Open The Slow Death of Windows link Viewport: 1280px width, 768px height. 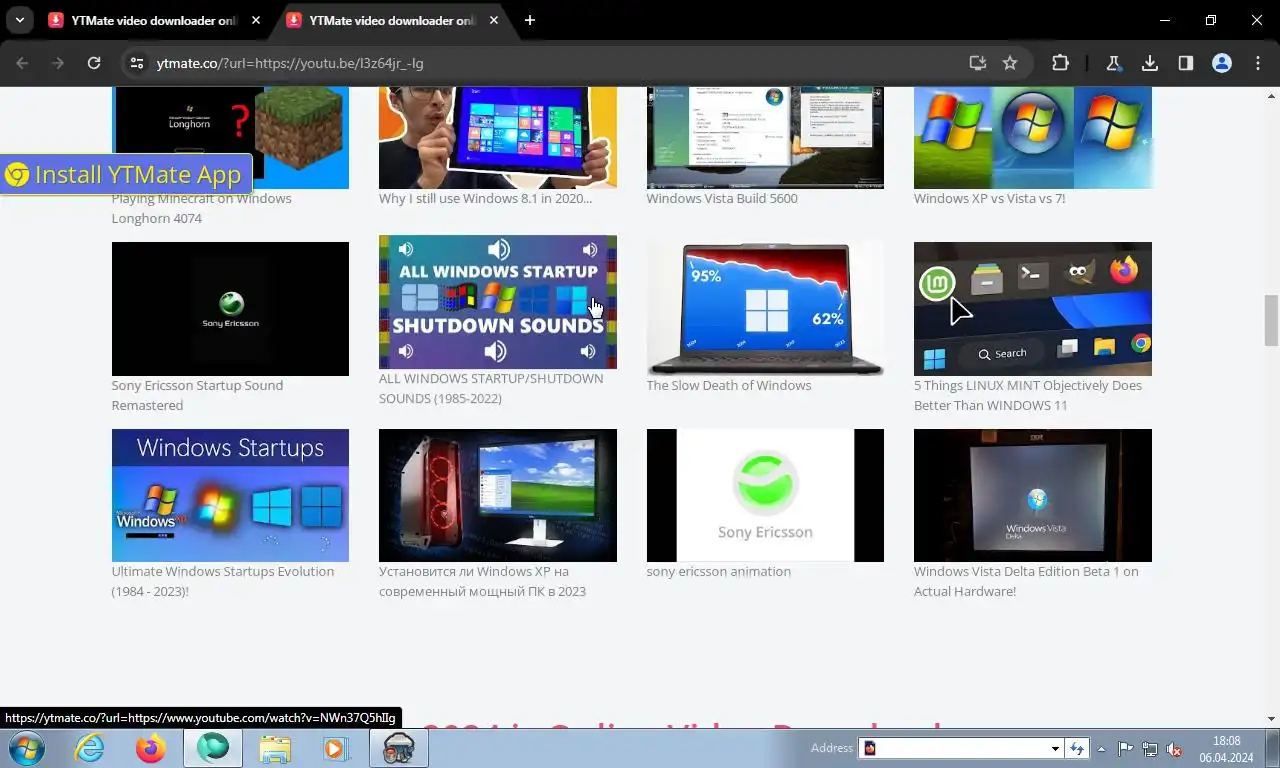(729, 385)
